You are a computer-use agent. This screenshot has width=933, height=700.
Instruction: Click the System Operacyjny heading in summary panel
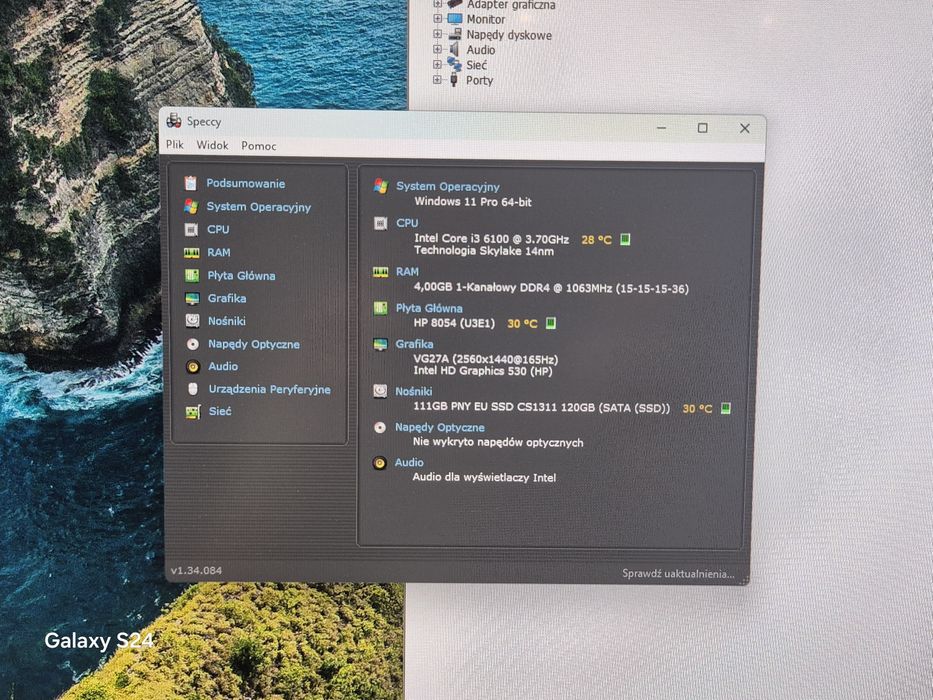pyautogui.click(x=448, y=186)
